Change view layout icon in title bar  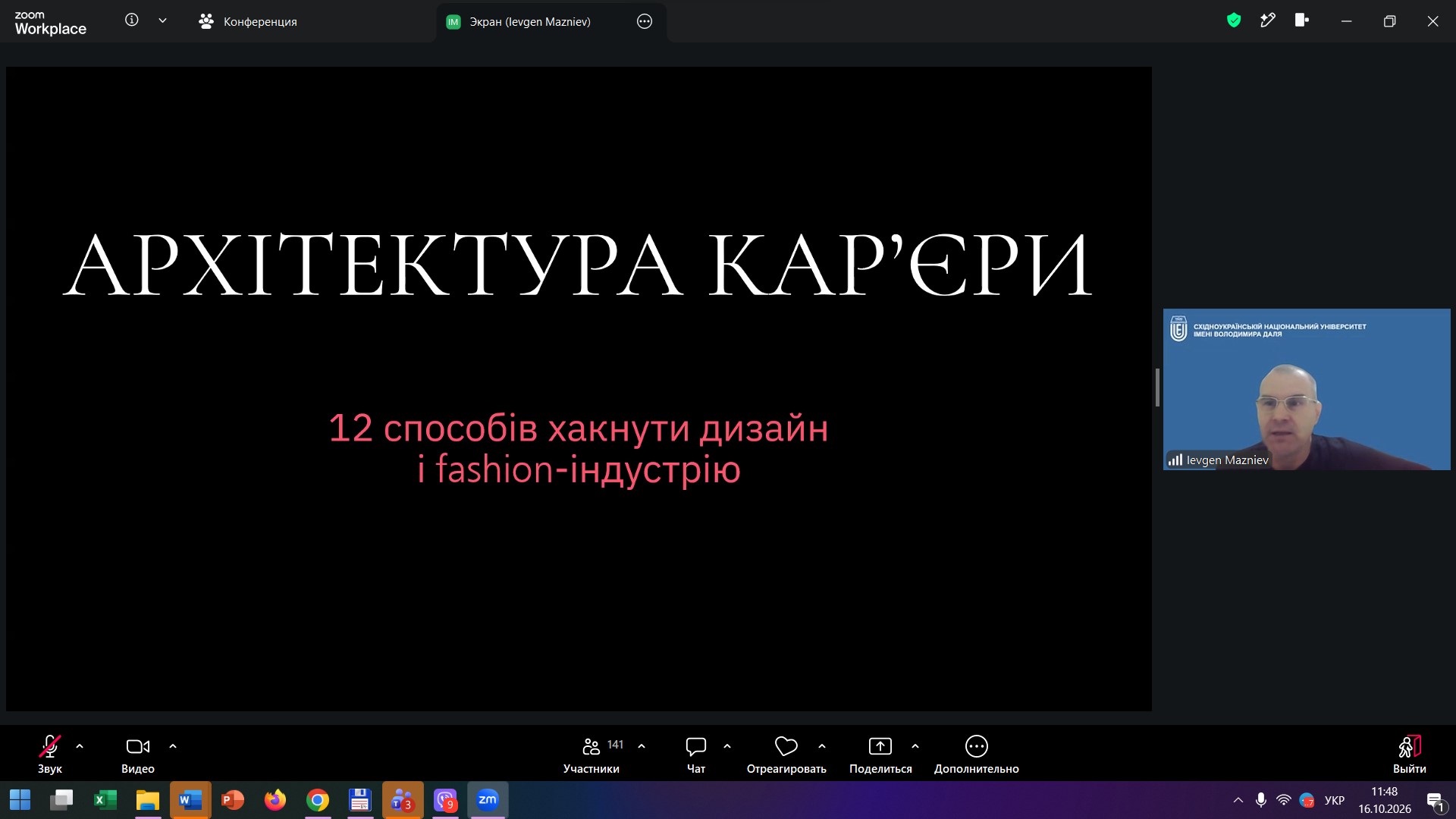[x=1302, y=20]
